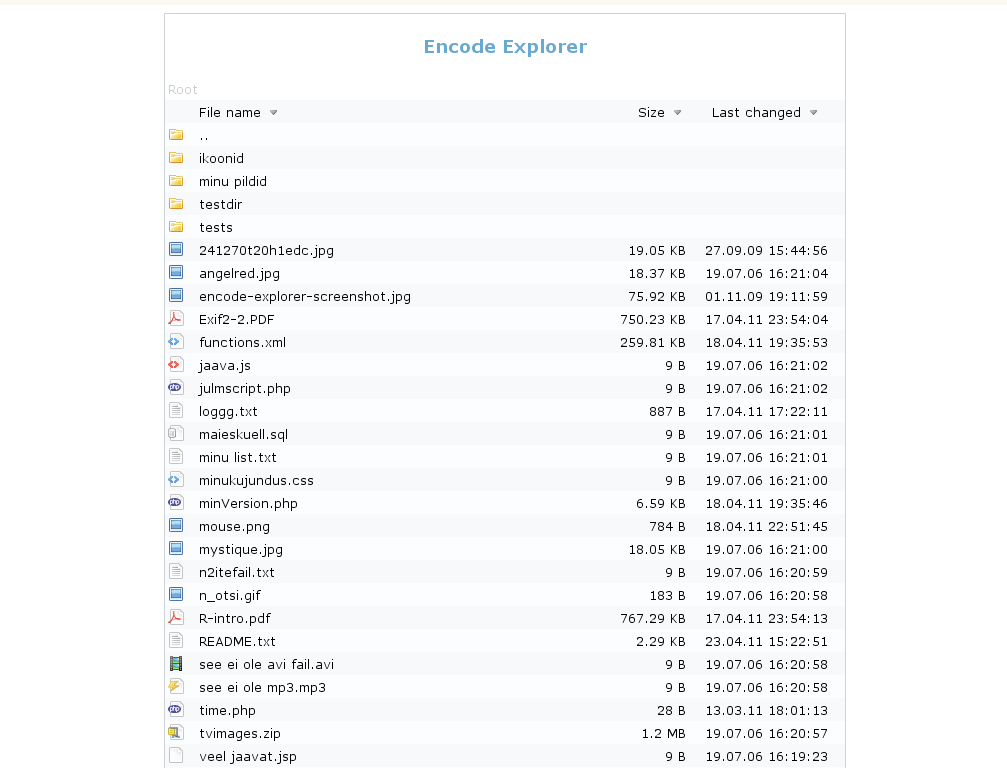
Task: Click the red script icon beside jaava.js
Action: (x=176, y=365)
